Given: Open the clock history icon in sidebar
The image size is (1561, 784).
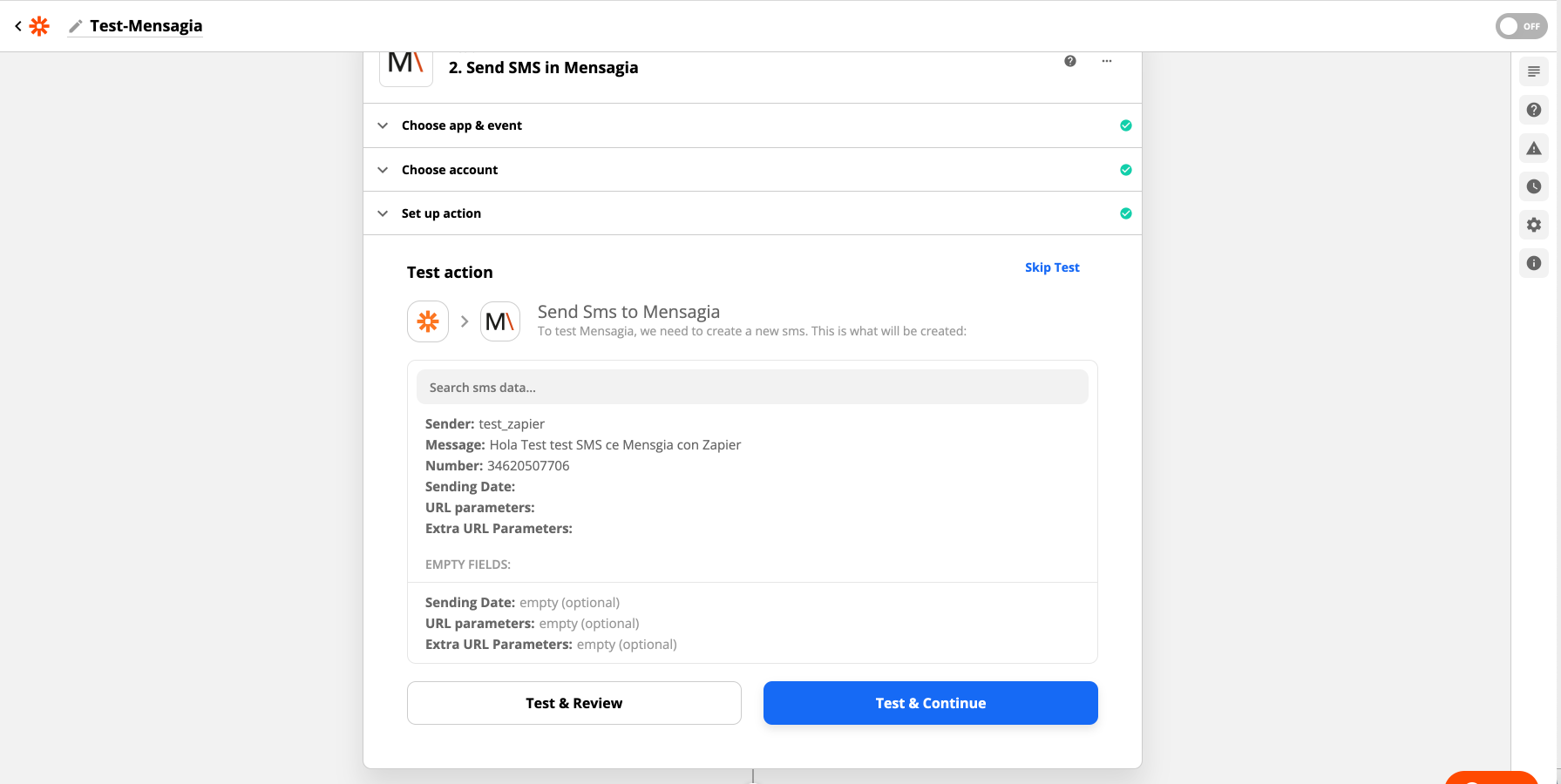Looking at the screenshot, I should click(x=1533, y=186).
